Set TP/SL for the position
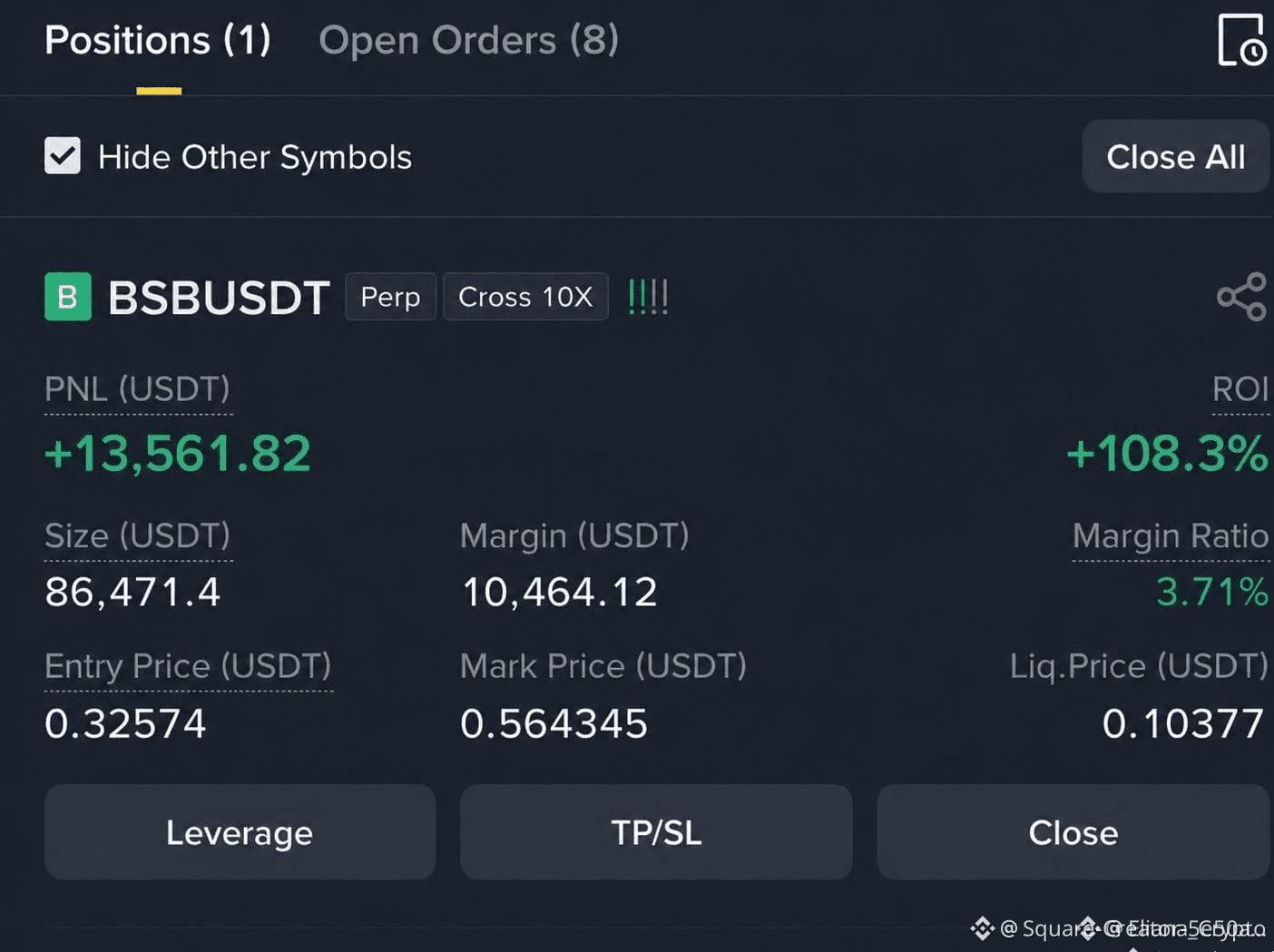This screenshot has height=952, width=1274. point(656,832)
